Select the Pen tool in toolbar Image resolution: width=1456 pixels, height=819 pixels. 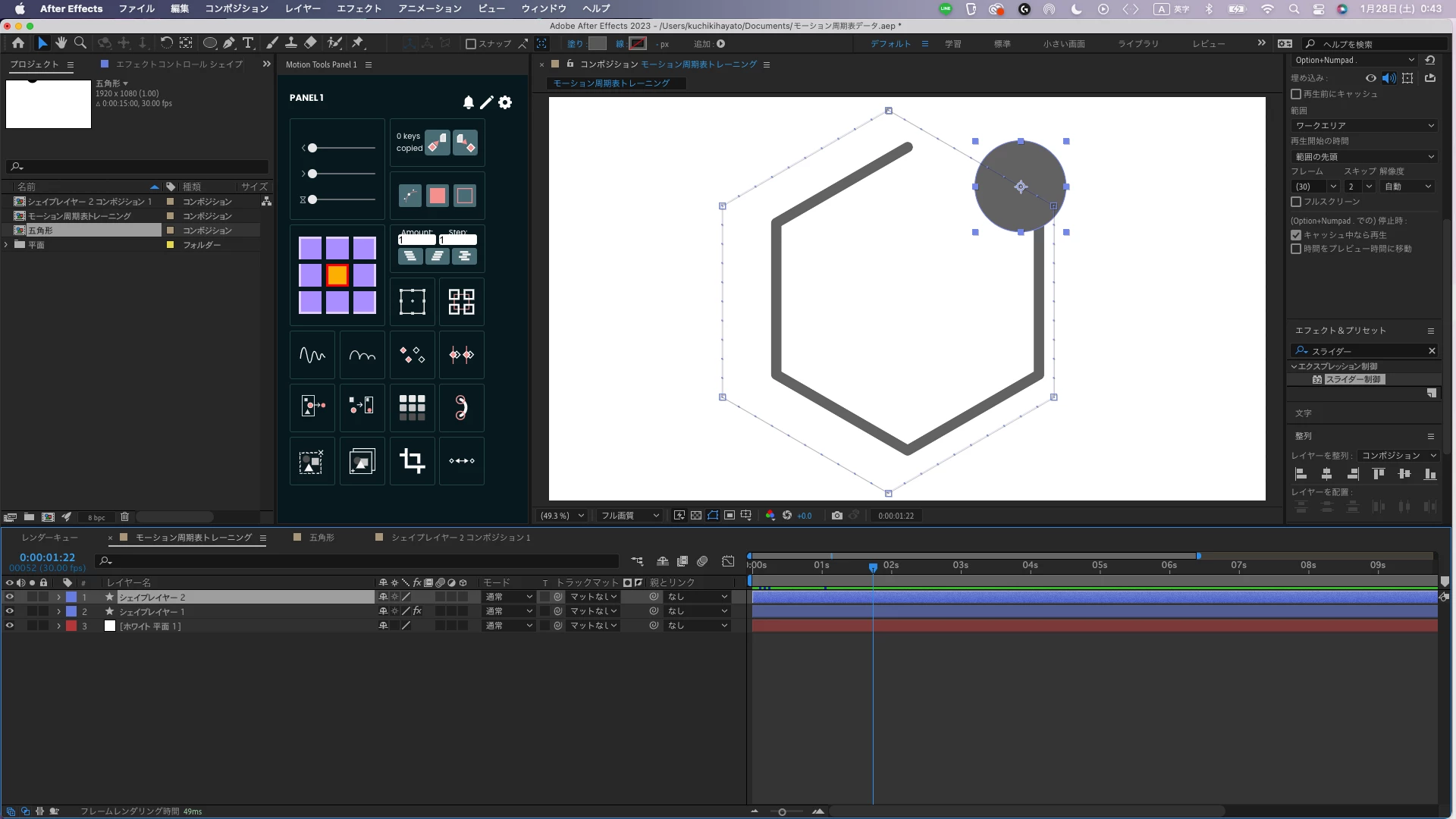(228, 43)
